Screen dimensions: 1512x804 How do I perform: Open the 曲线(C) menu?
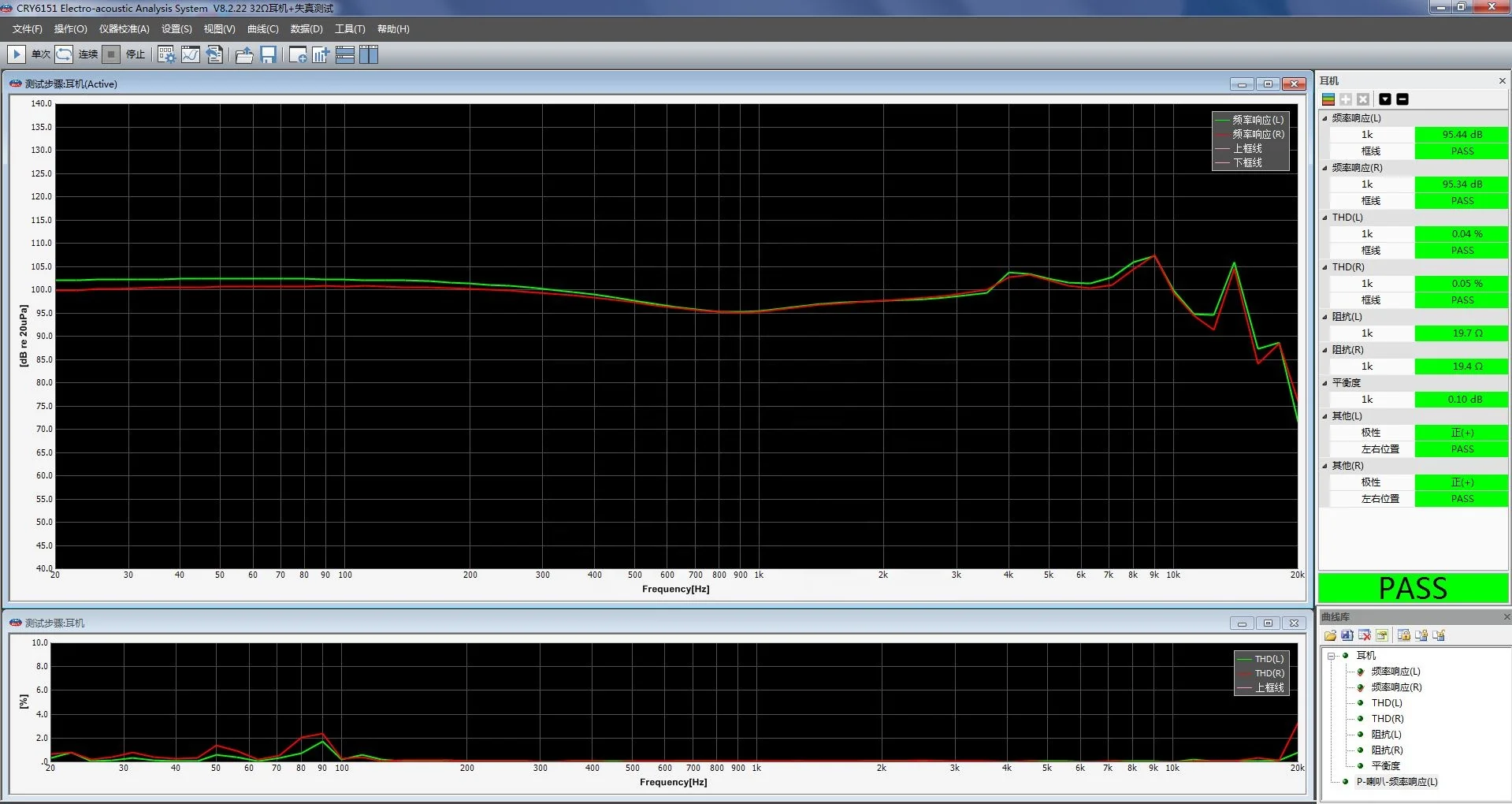click(x=262, y=29)
